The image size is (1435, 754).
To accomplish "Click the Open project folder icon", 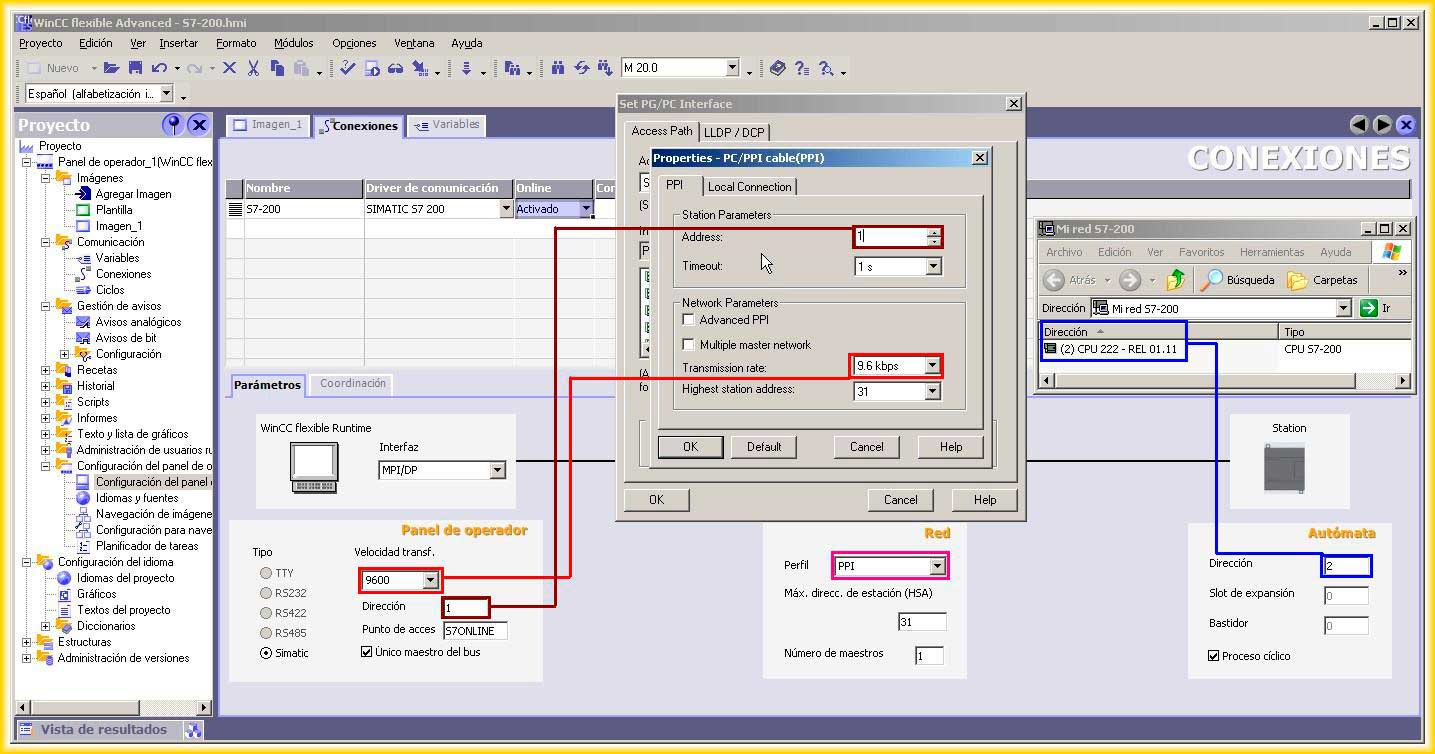I will [111, 68].
